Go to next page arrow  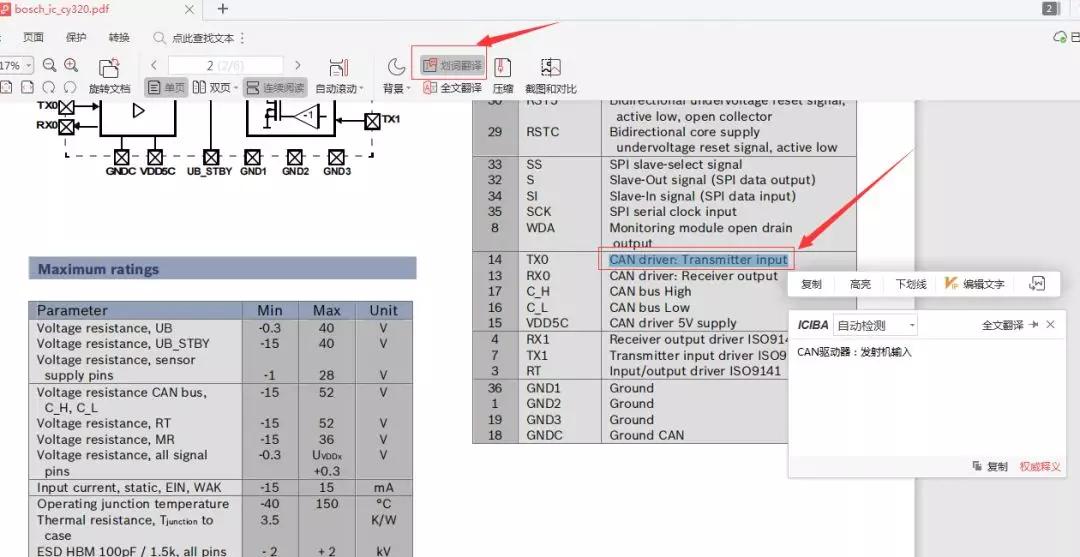[x=298, y=65]
